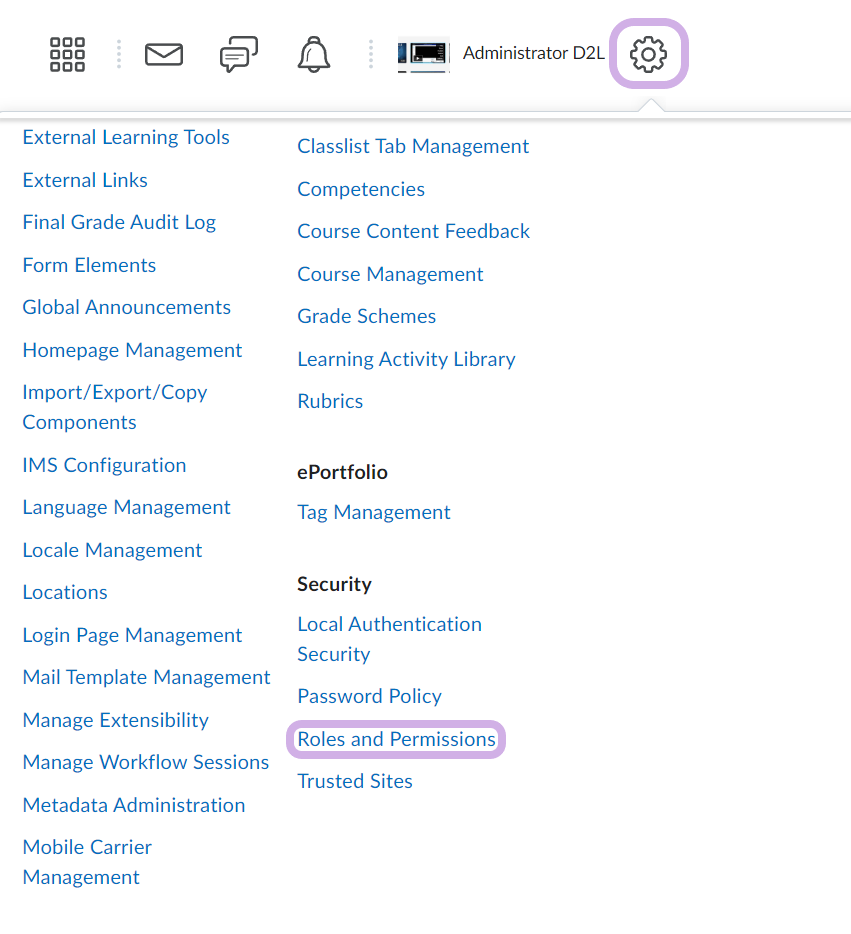Select Local Authentication Security
This screenshot has height=934, width=851.
coord(389,639)
